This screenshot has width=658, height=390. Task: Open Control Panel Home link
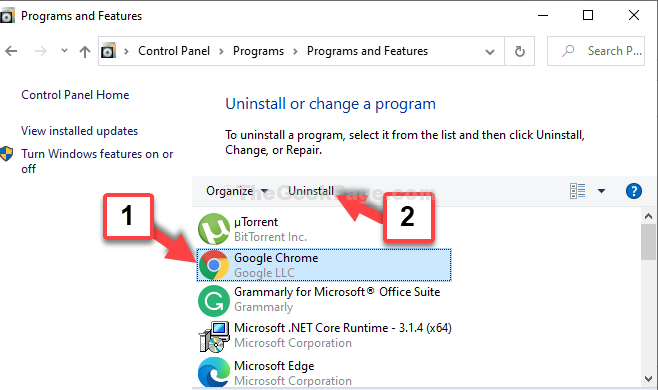coord(75,95)
